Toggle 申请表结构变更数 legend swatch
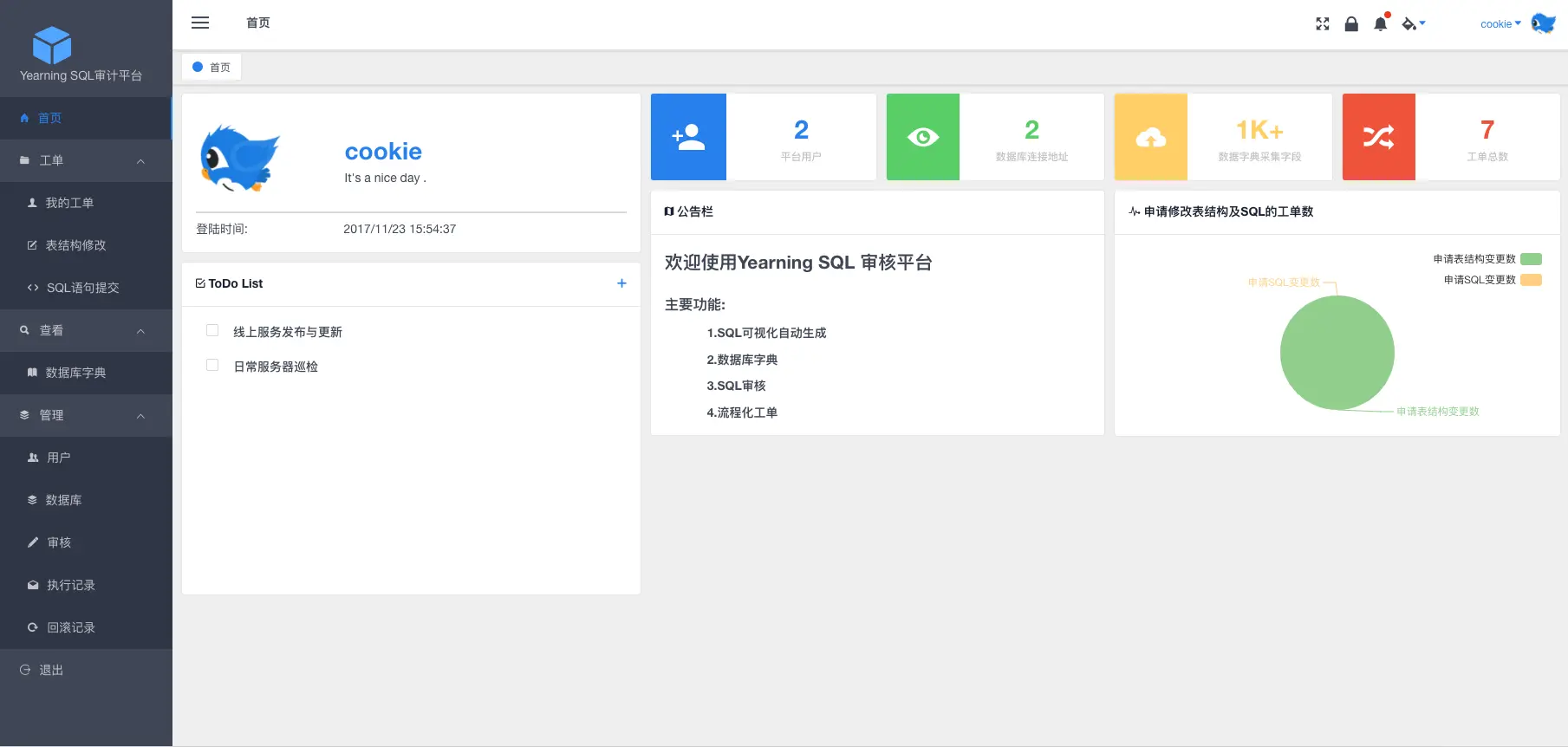 [1532, 259]
